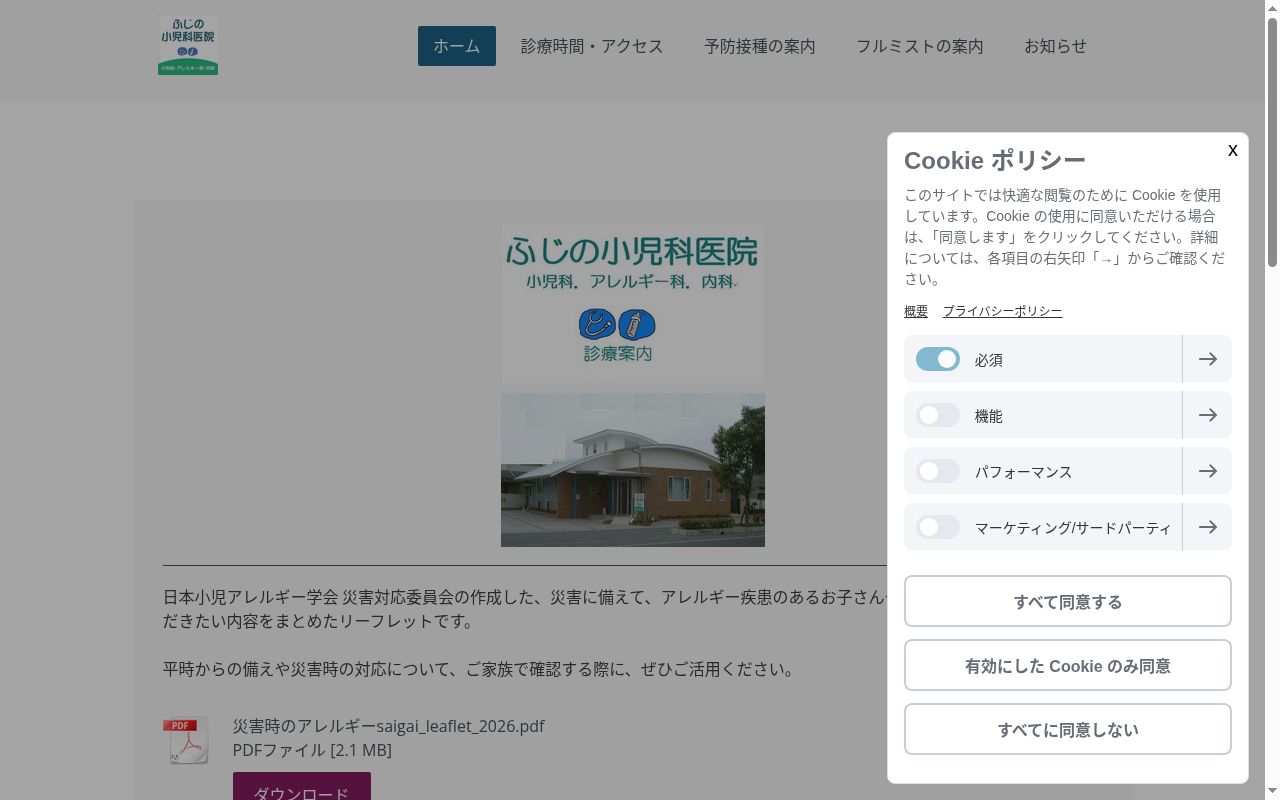Viewport: 1280px width, 800px height.
Task: Click the clinic building photo
Action: tap(633, 470)
